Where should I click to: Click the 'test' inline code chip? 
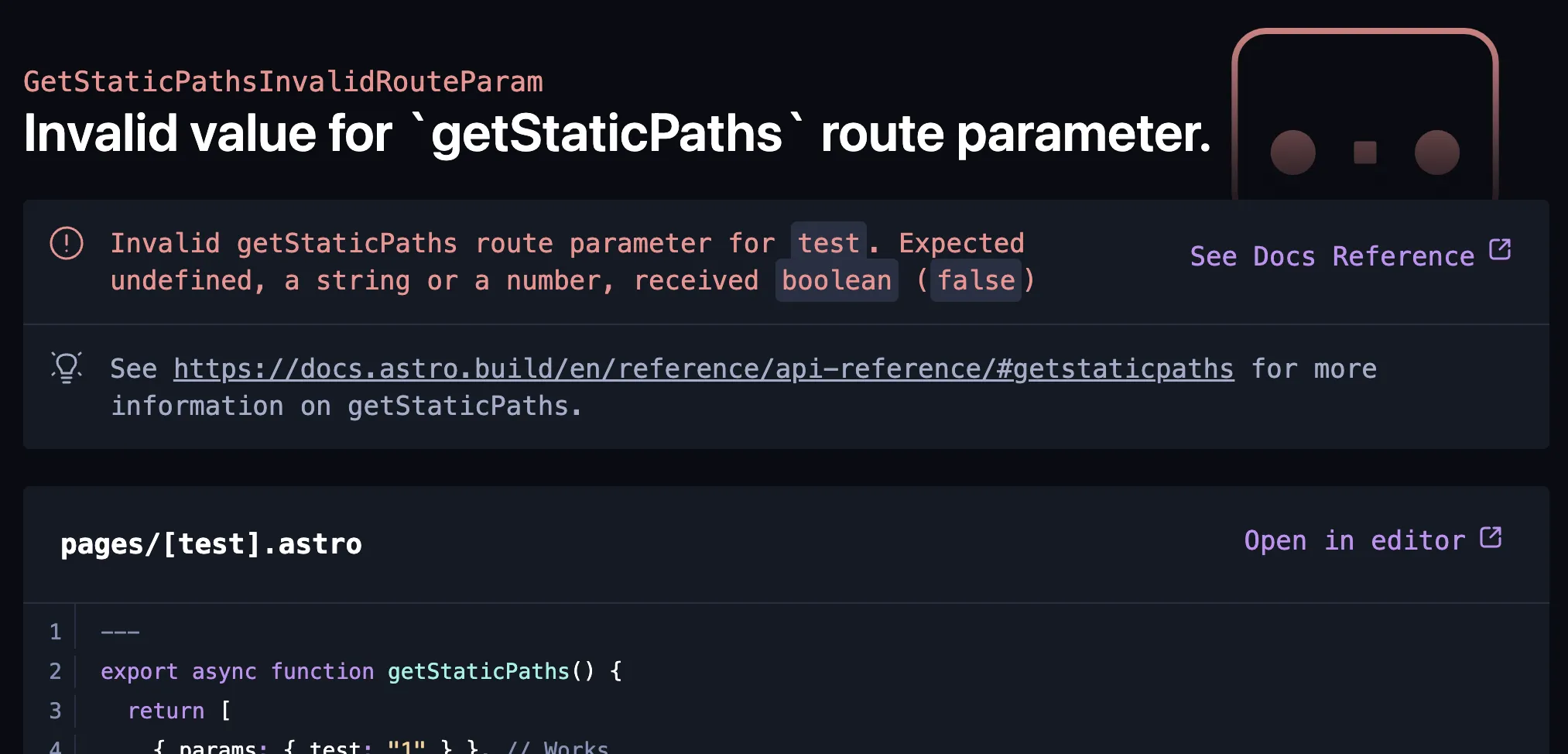pyautogui.click(x=828, y=244)
